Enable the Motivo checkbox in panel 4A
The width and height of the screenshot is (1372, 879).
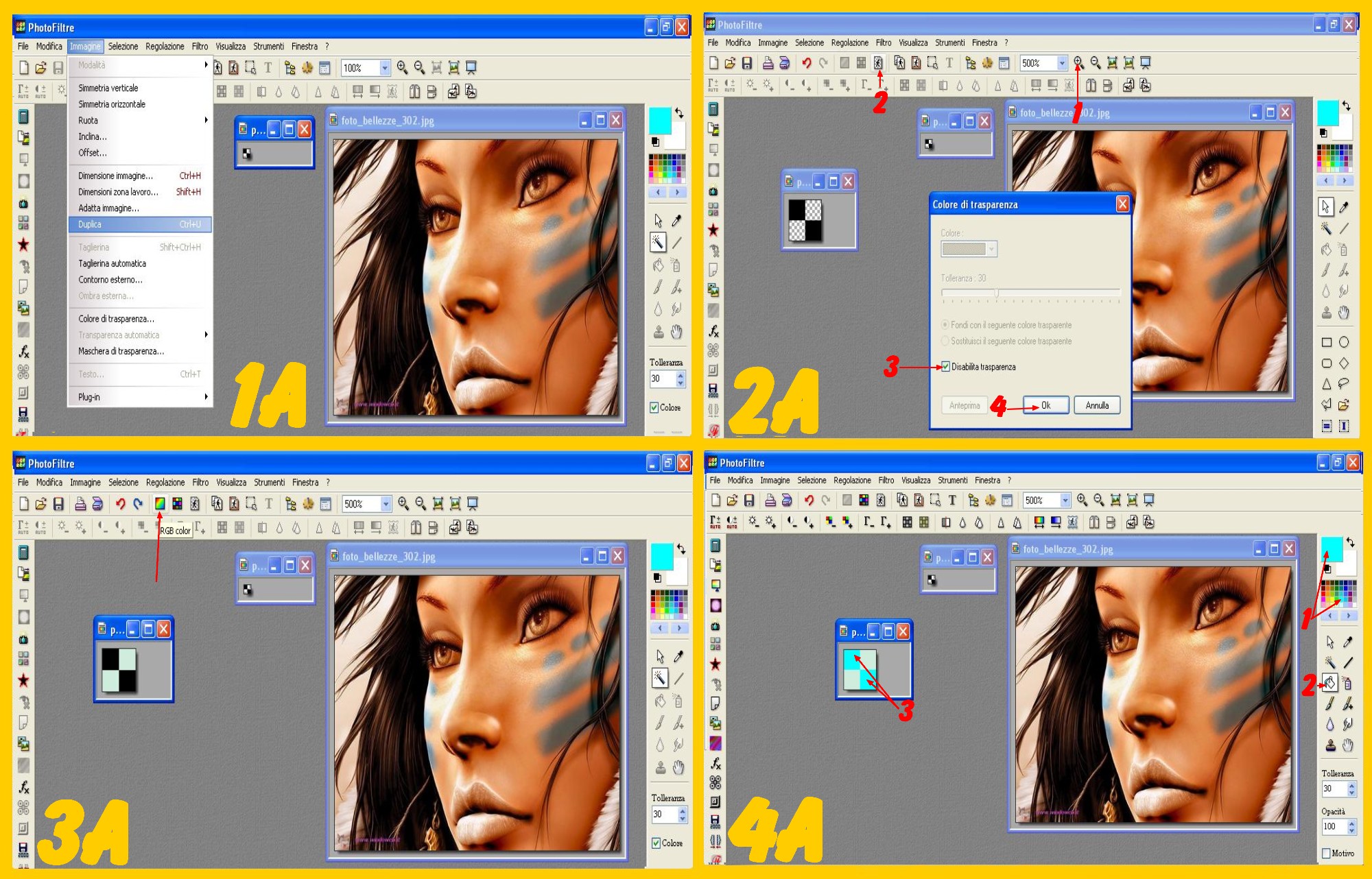1326,853
